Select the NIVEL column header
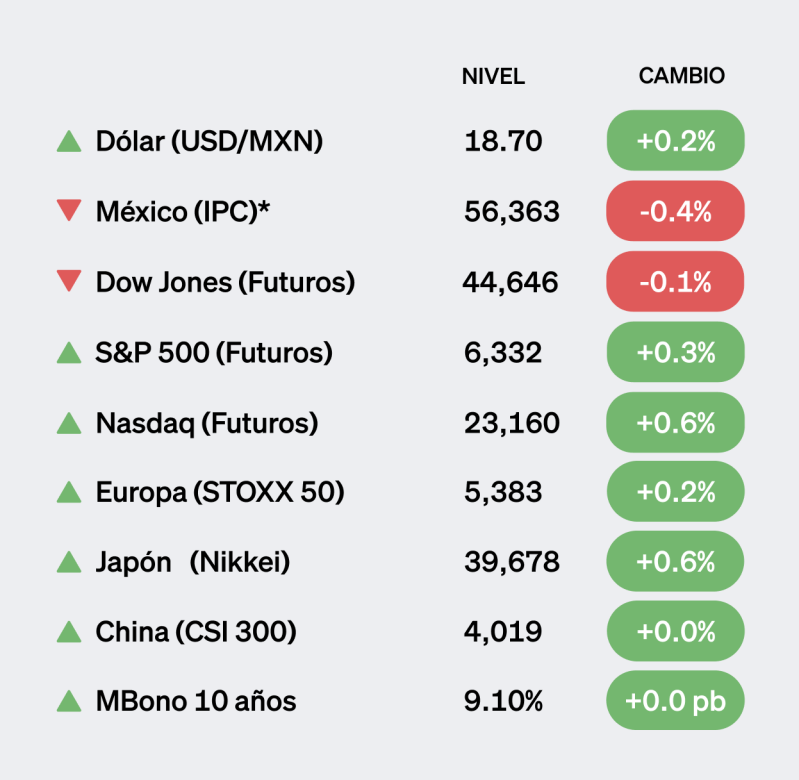 tap(493, 77)
